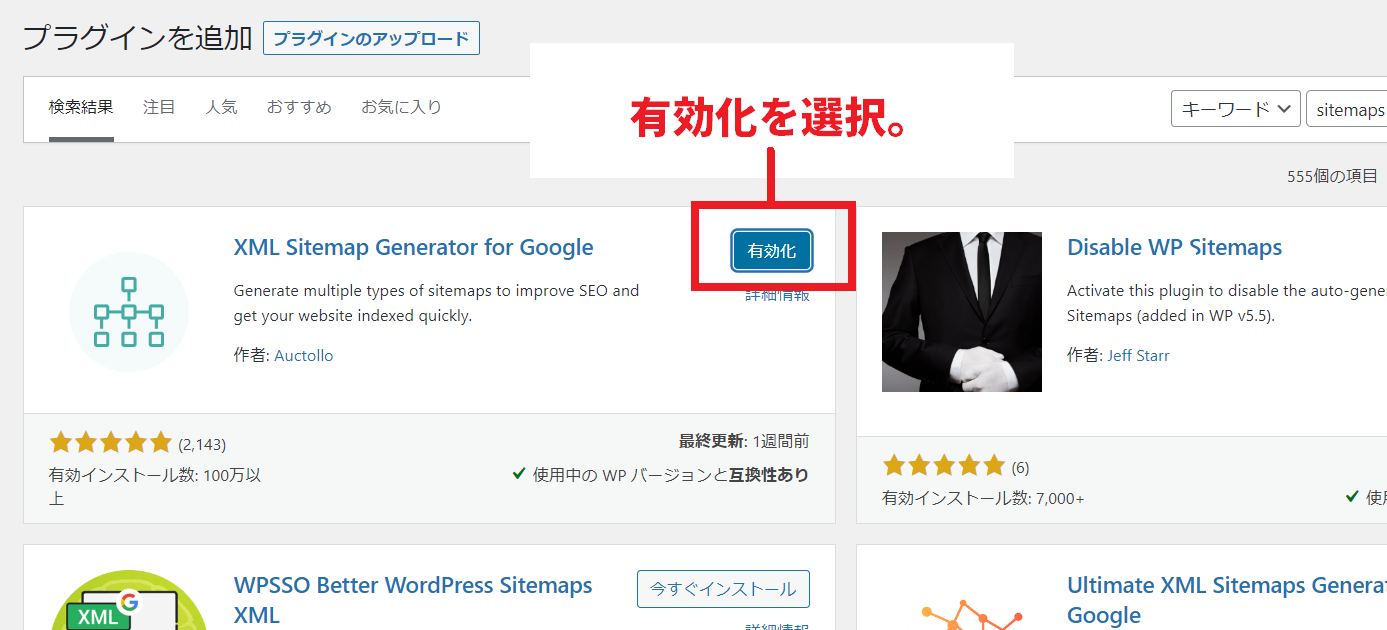Install WPSSO plugin with 今すぐインストール button
Viewport: 1387px width, 630px height.
723,589
